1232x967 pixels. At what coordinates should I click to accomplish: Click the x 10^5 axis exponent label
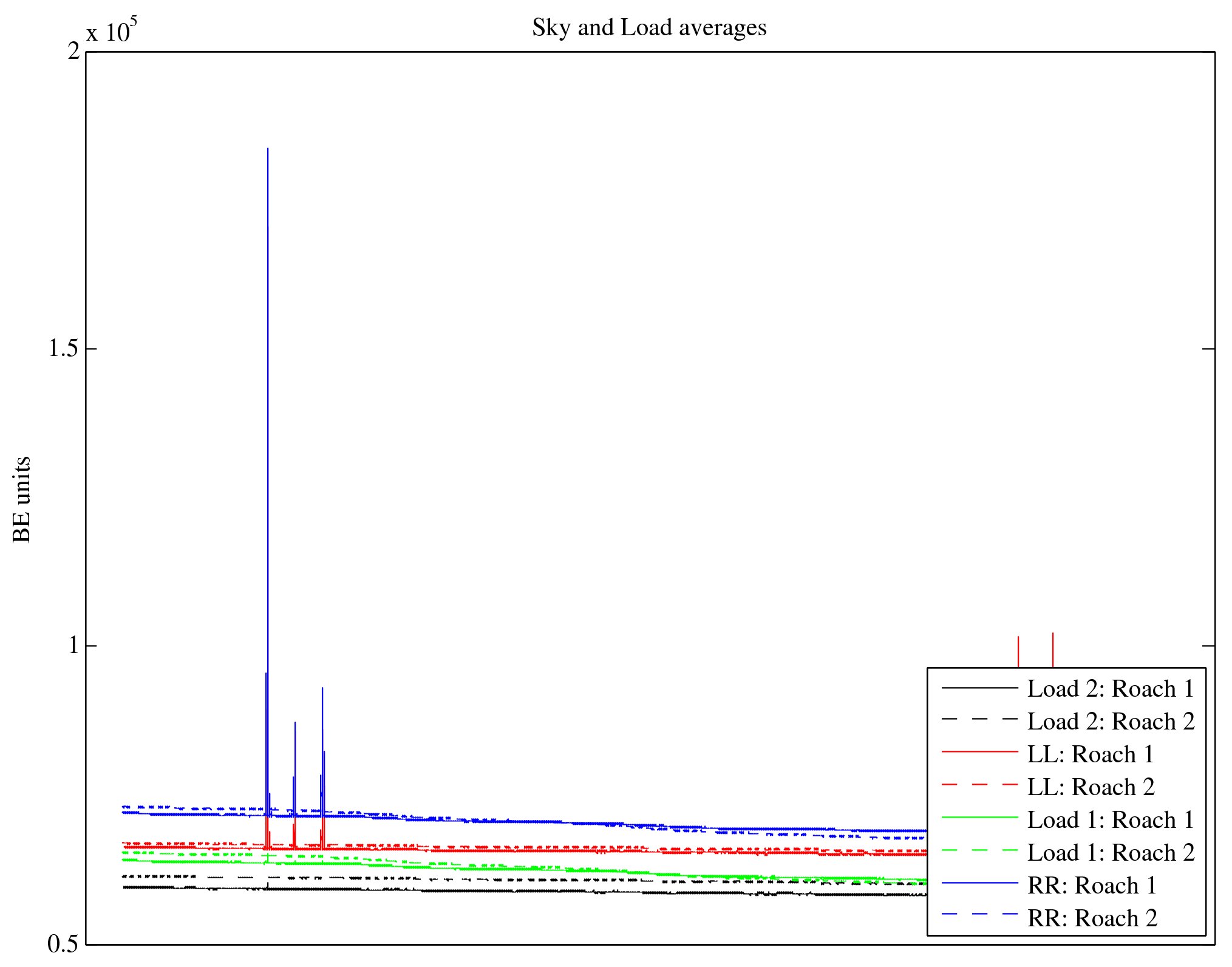(112, 30)
